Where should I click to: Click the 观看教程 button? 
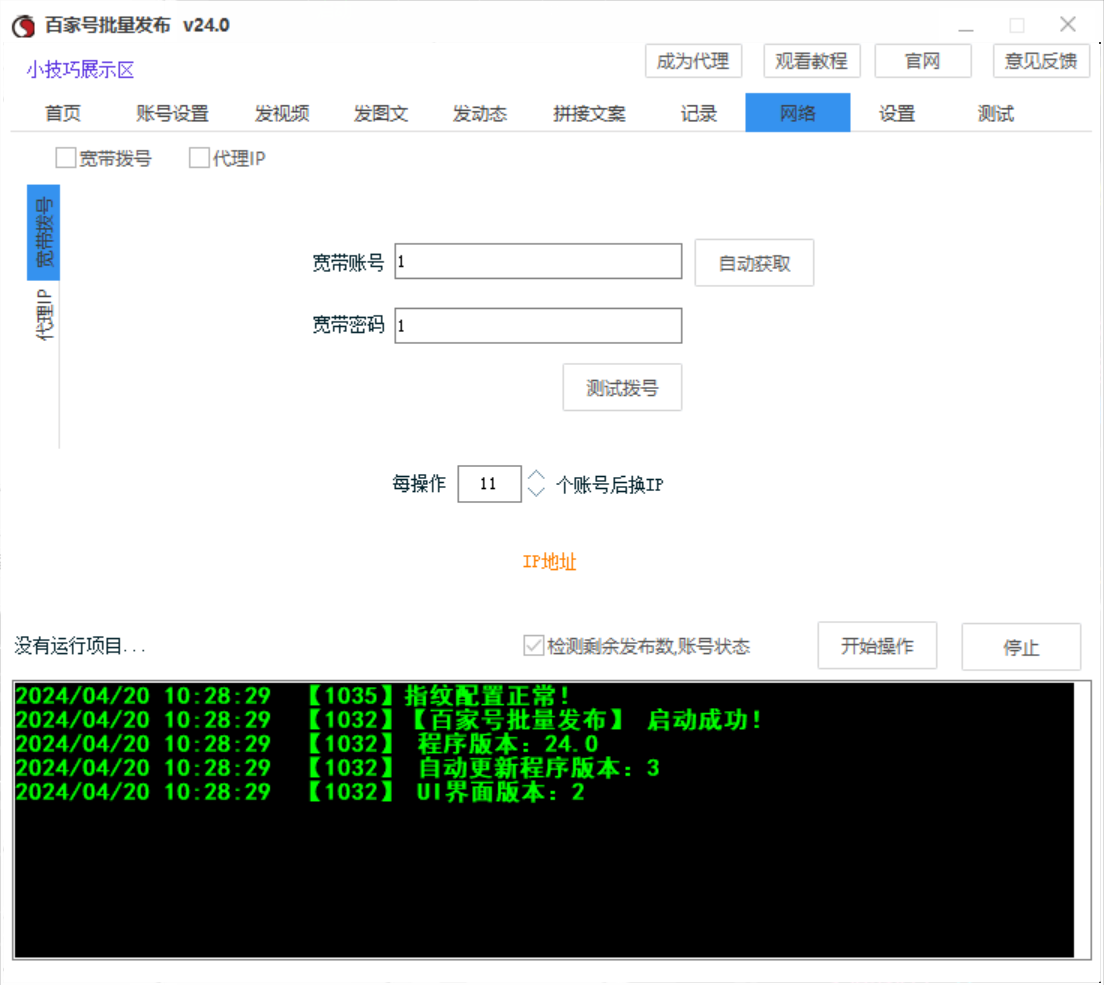(x=811, y=61)
